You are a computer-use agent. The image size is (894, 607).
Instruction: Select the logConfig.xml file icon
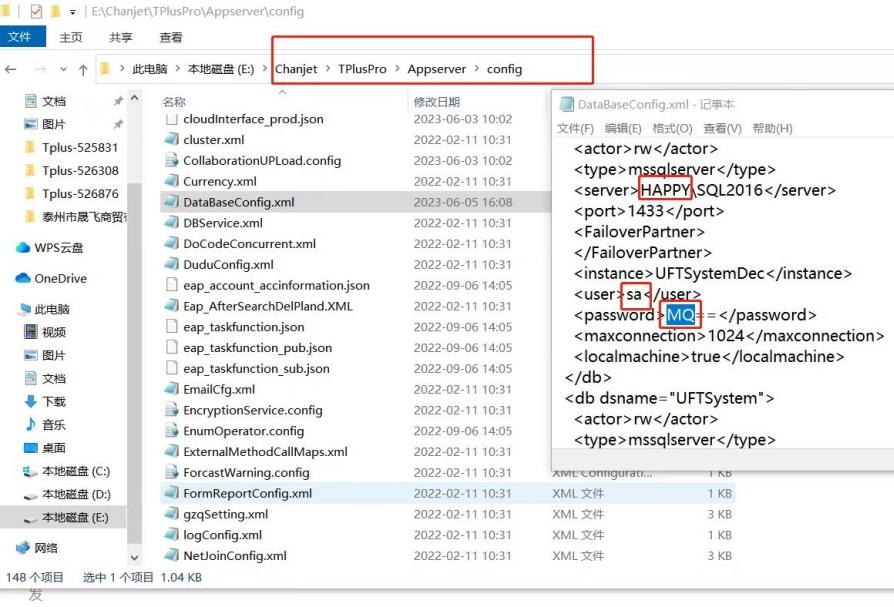[x=171, y=535]
